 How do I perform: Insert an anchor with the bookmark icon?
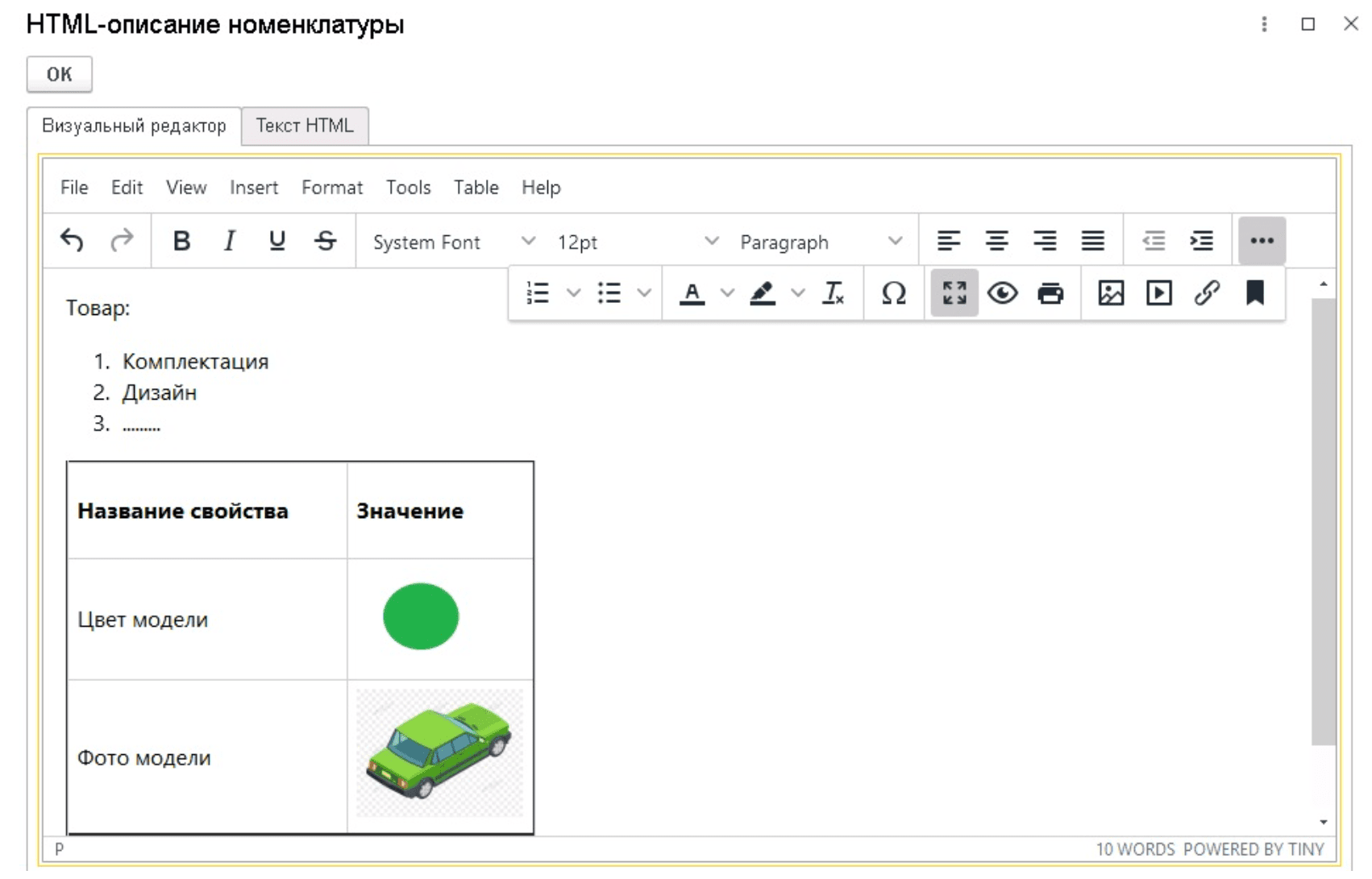[x=1254, y=293]
